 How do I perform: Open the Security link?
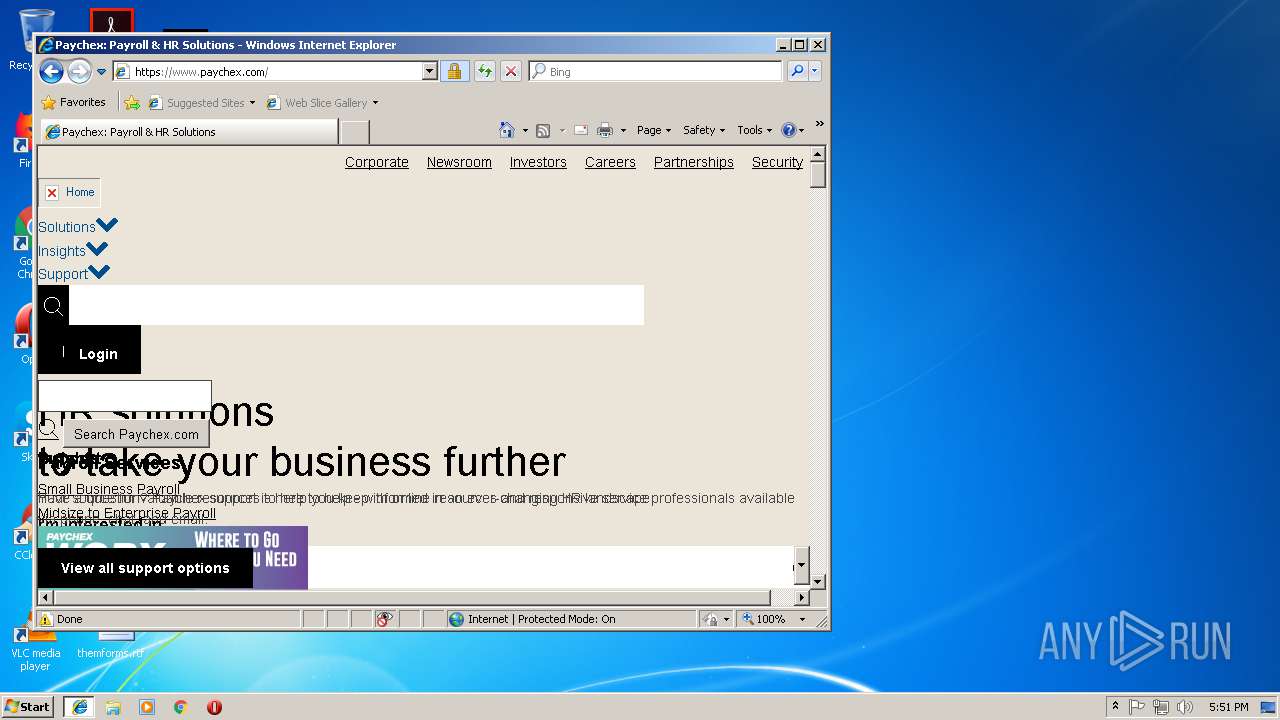(777, 162)
